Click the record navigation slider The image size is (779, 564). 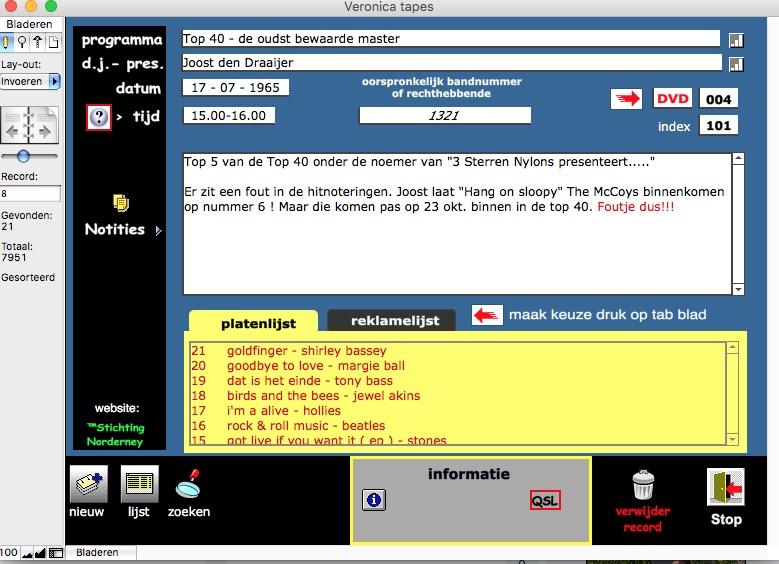23,156
